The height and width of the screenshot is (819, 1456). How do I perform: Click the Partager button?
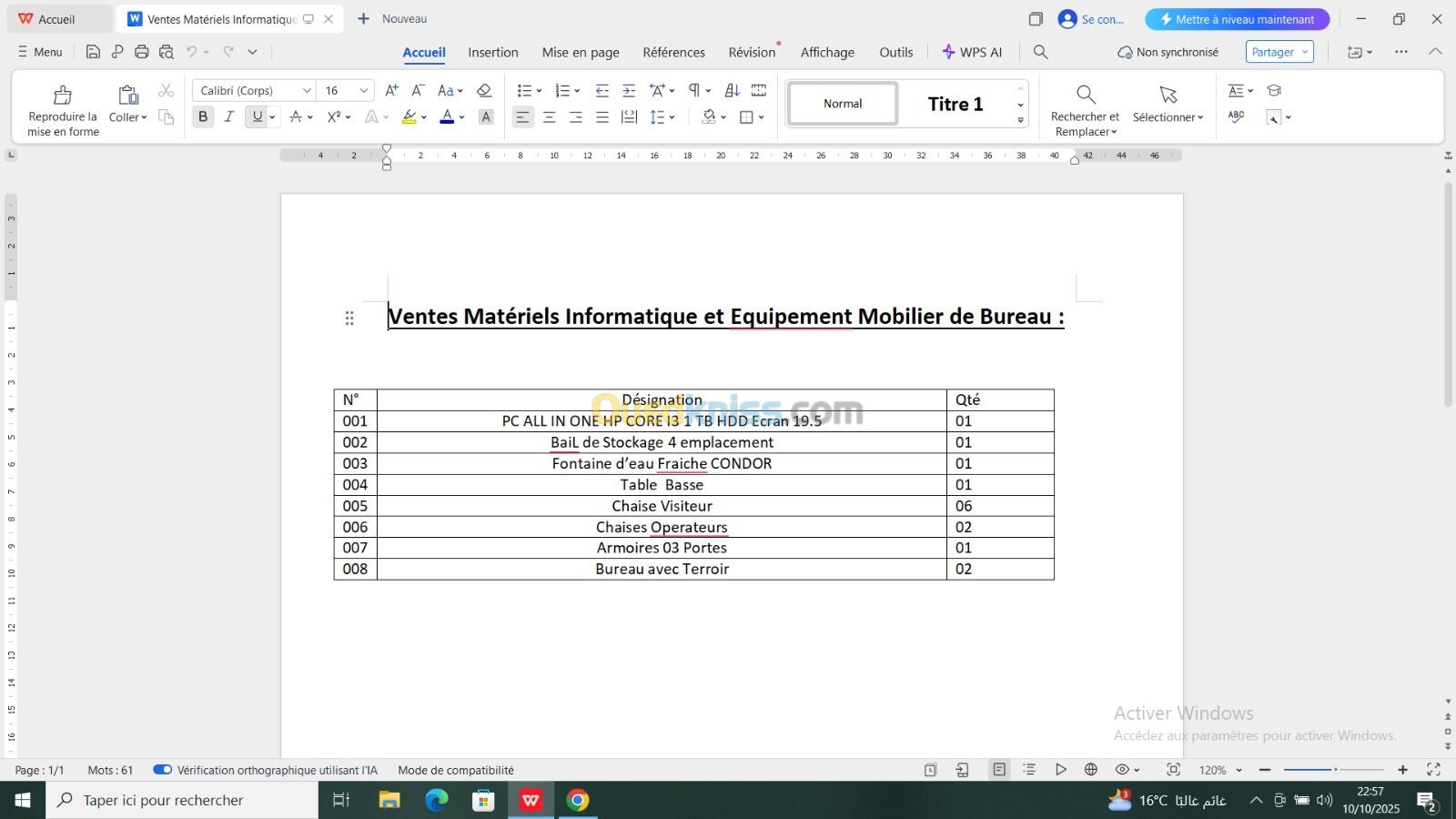[1279, 52]
